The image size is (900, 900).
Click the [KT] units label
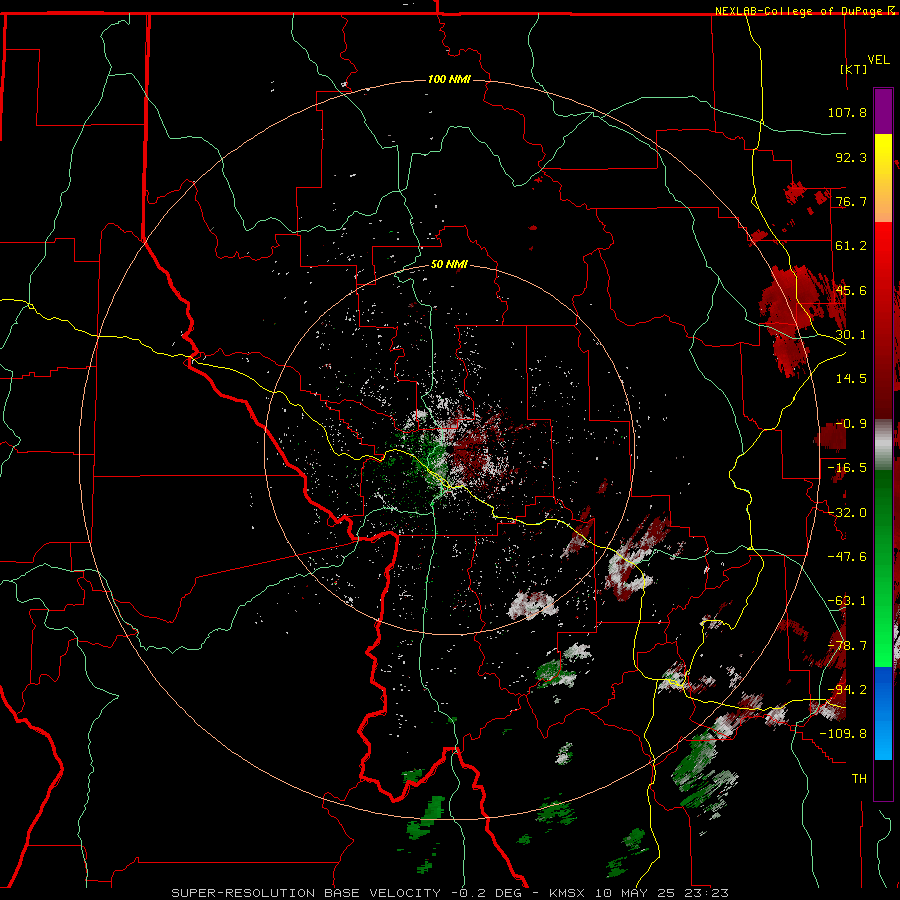point(854,69)
